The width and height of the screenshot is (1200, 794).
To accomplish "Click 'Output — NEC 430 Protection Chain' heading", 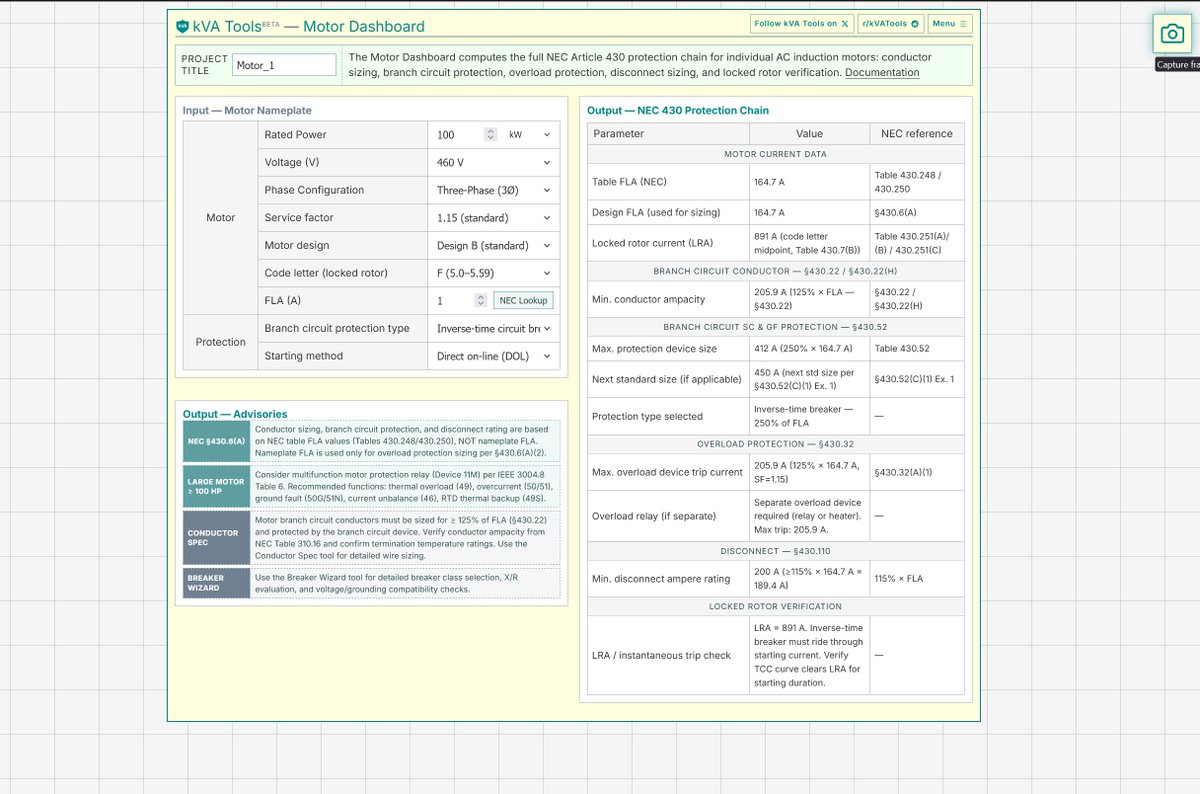I will point(678,110).
